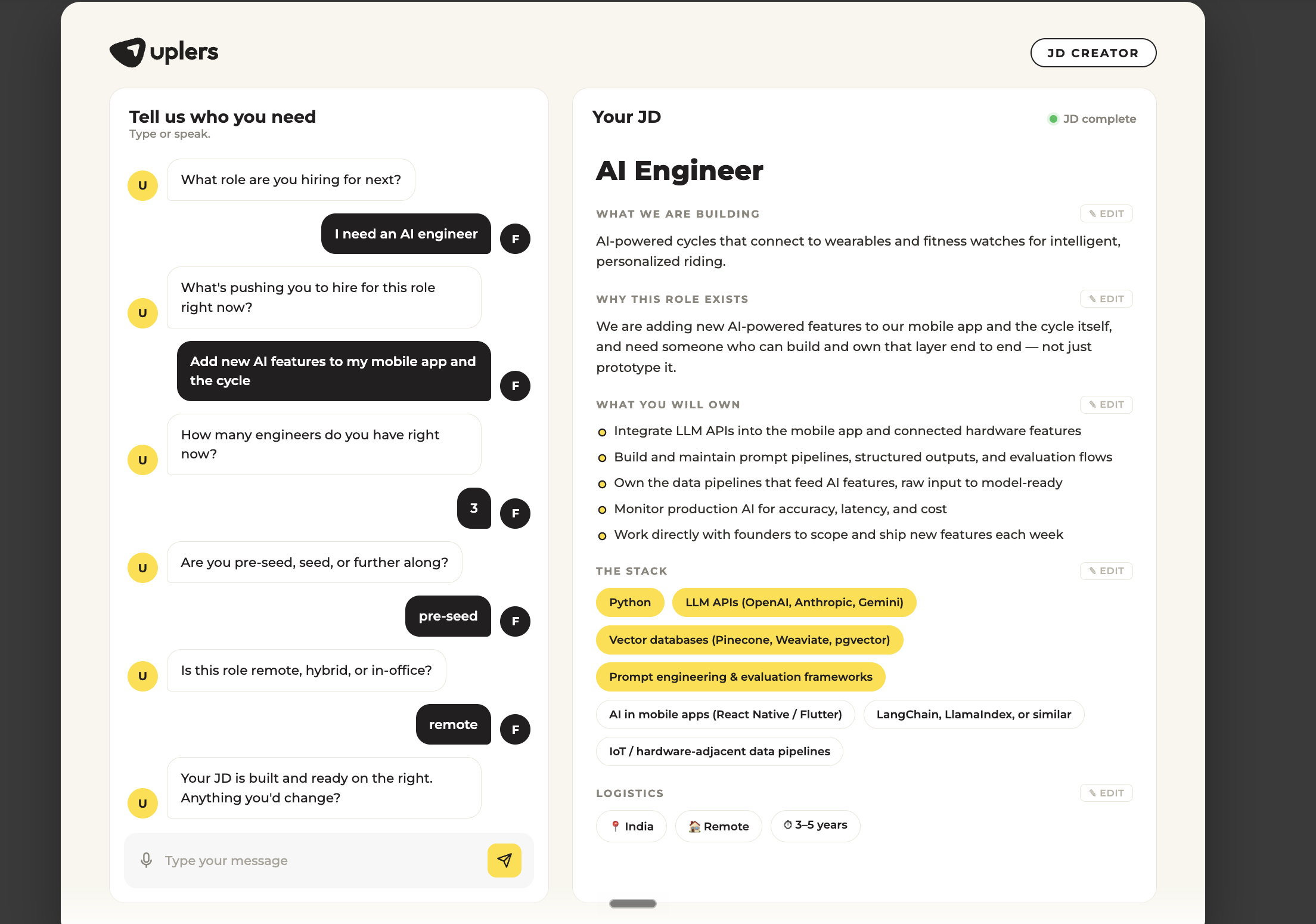Select LangChain, LlamaIndex, or similar tag
The width and height of the screenshot is (1316, 924).
coord(973,714)
